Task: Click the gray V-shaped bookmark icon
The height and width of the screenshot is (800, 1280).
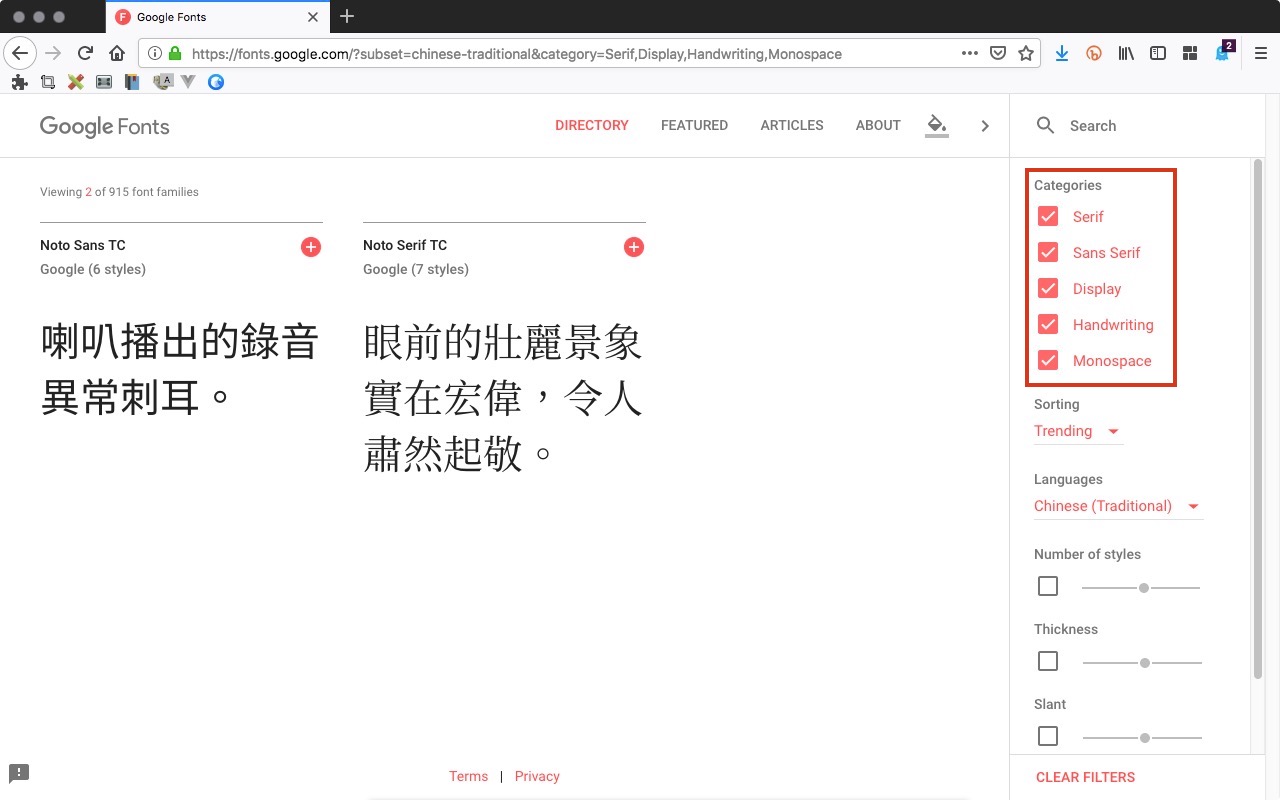Action: tap(187, 82)
